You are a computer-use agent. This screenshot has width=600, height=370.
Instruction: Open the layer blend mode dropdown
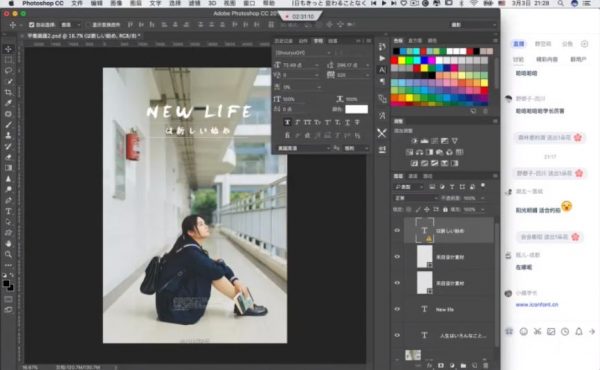(x=416, y=198)
